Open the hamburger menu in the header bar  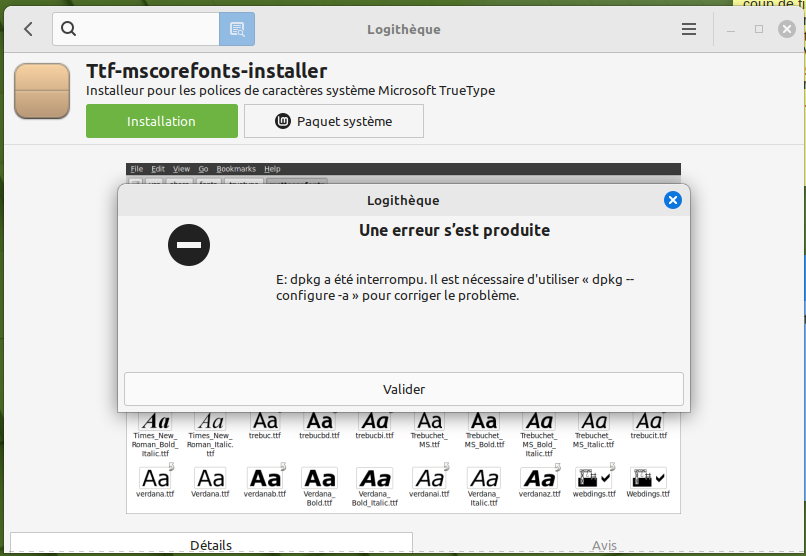(x=689, y=29)
